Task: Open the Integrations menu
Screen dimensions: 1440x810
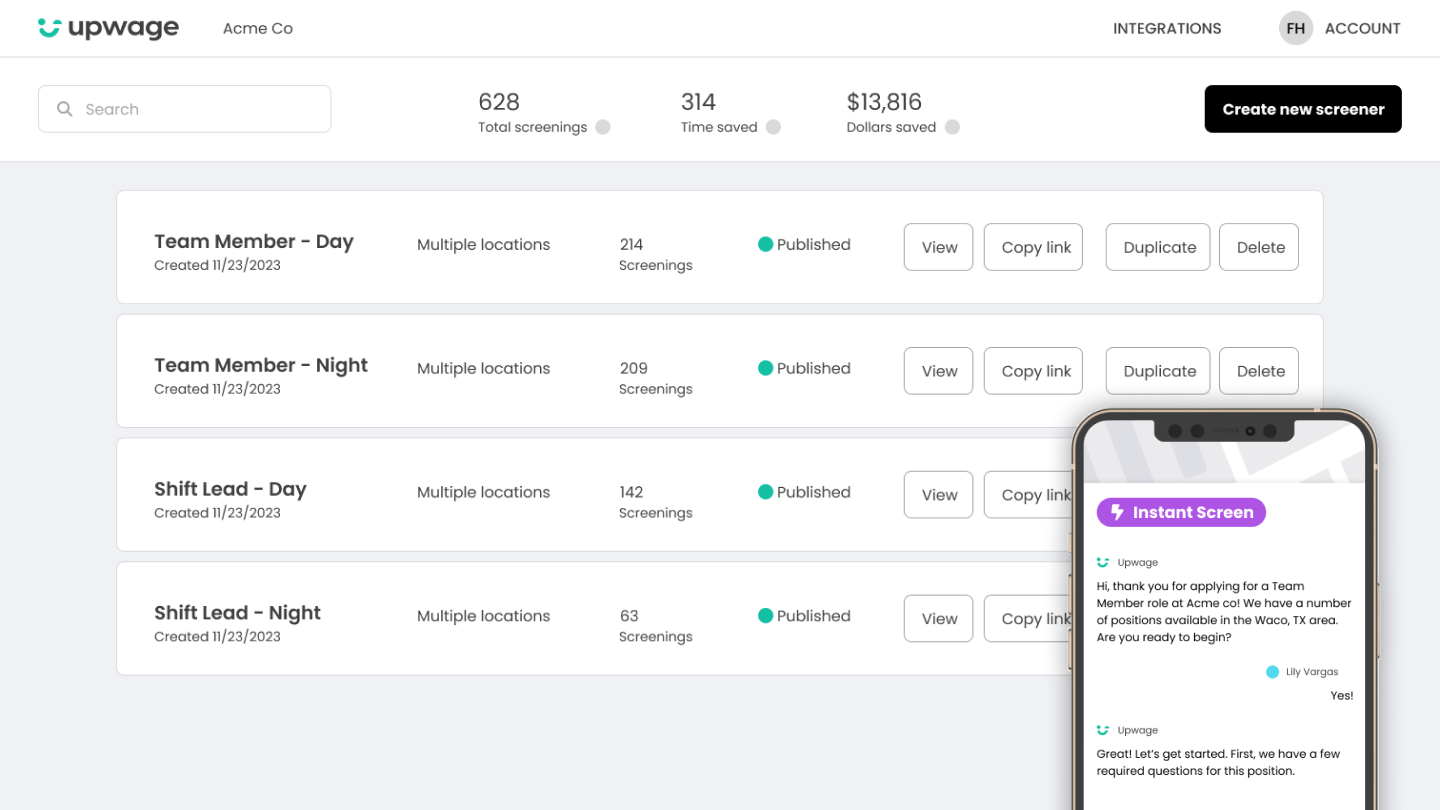Action: 1167,28
